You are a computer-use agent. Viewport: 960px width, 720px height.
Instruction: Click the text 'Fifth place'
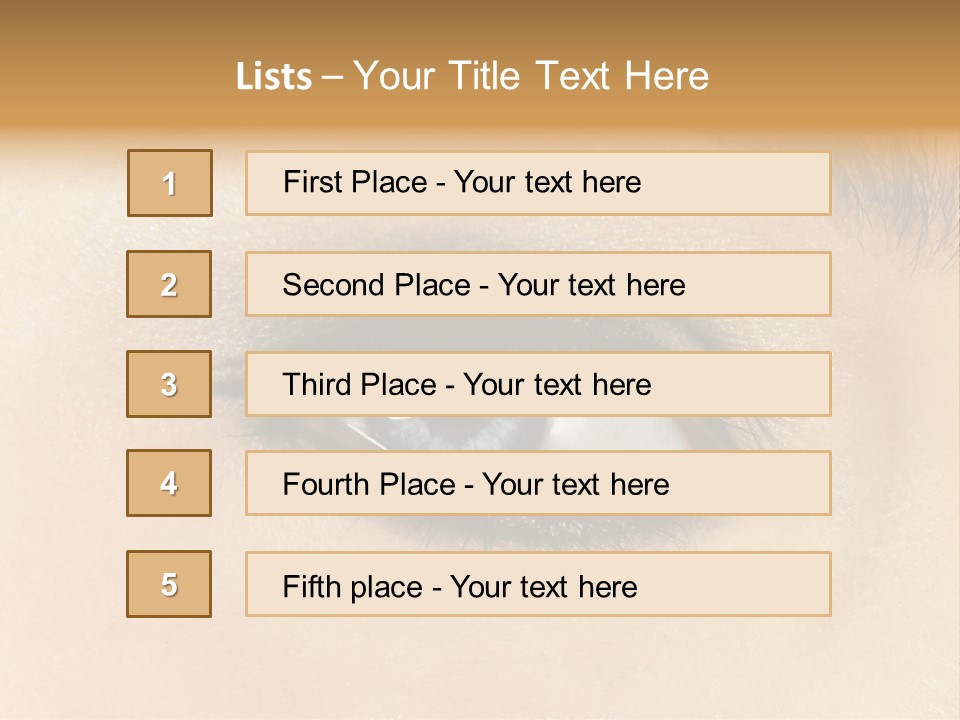pyautogui.click(x=352, y=587)
